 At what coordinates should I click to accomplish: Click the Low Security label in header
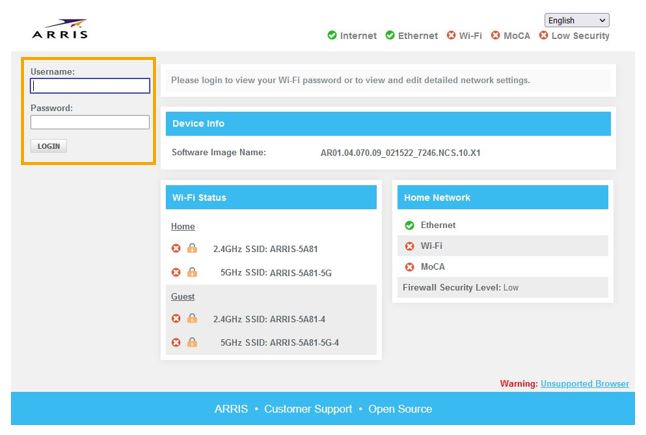click(x=580, y=36)
